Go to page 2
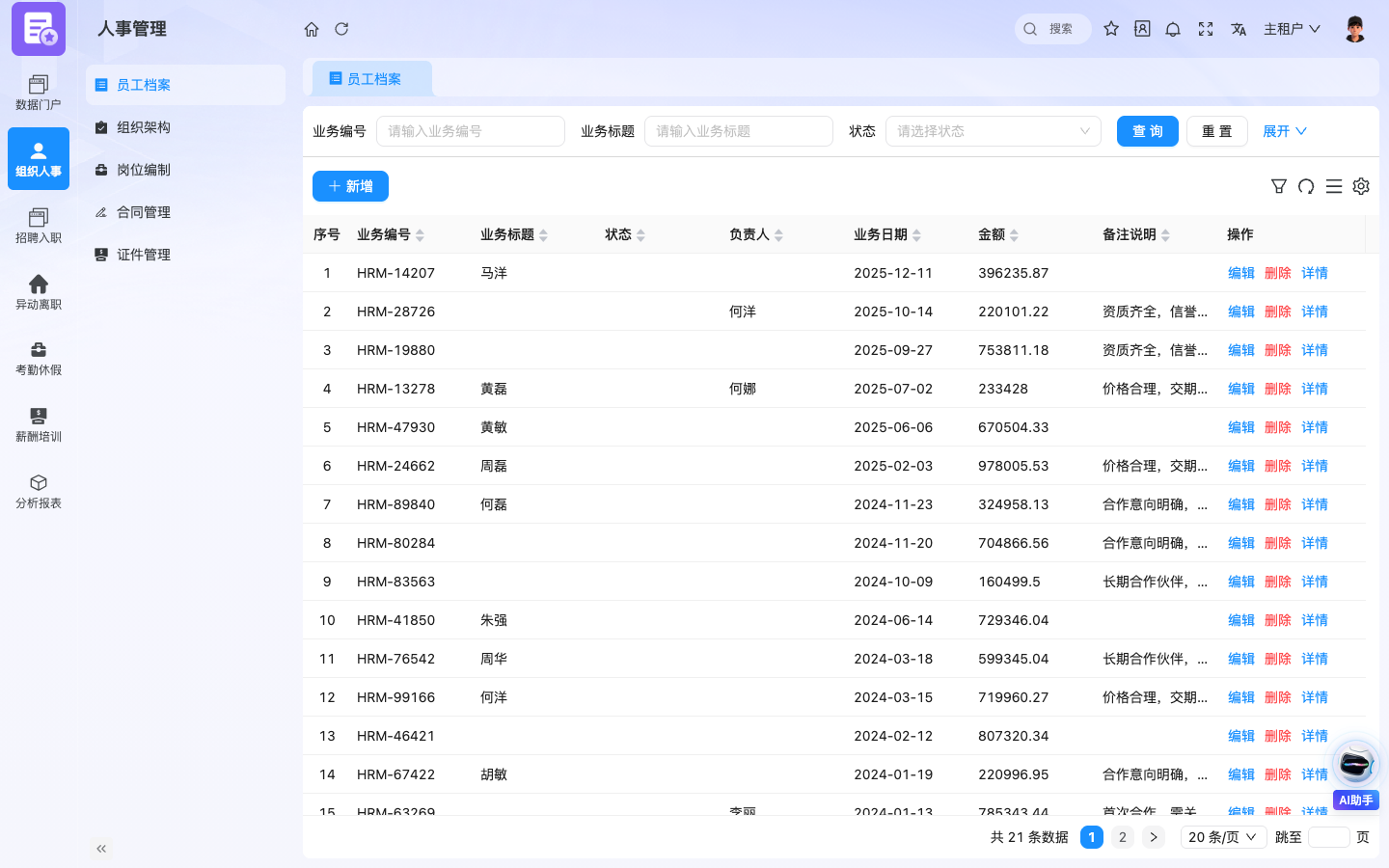 pos(1123,837)
